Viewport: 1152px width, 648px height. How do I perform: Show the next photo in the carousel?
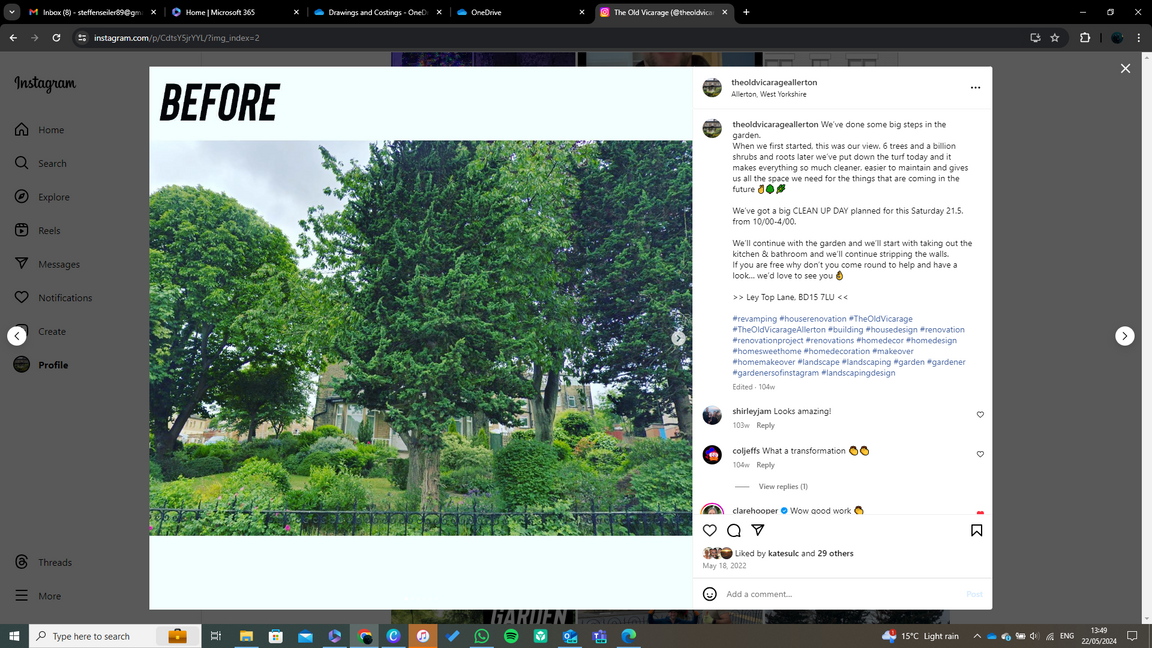point(678,338)
